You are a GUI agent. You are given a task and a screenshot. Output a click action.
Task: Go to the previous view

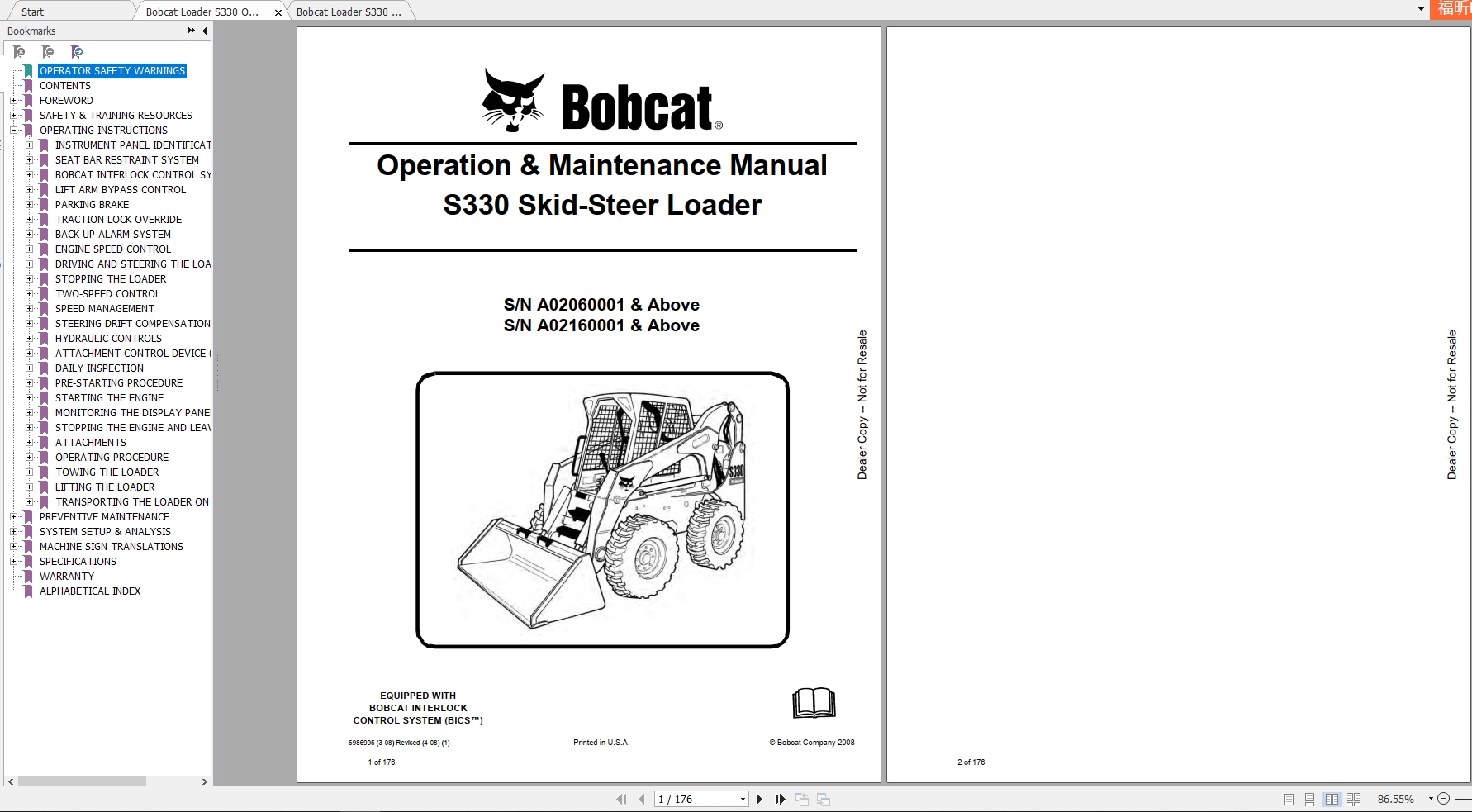[801, 799]
